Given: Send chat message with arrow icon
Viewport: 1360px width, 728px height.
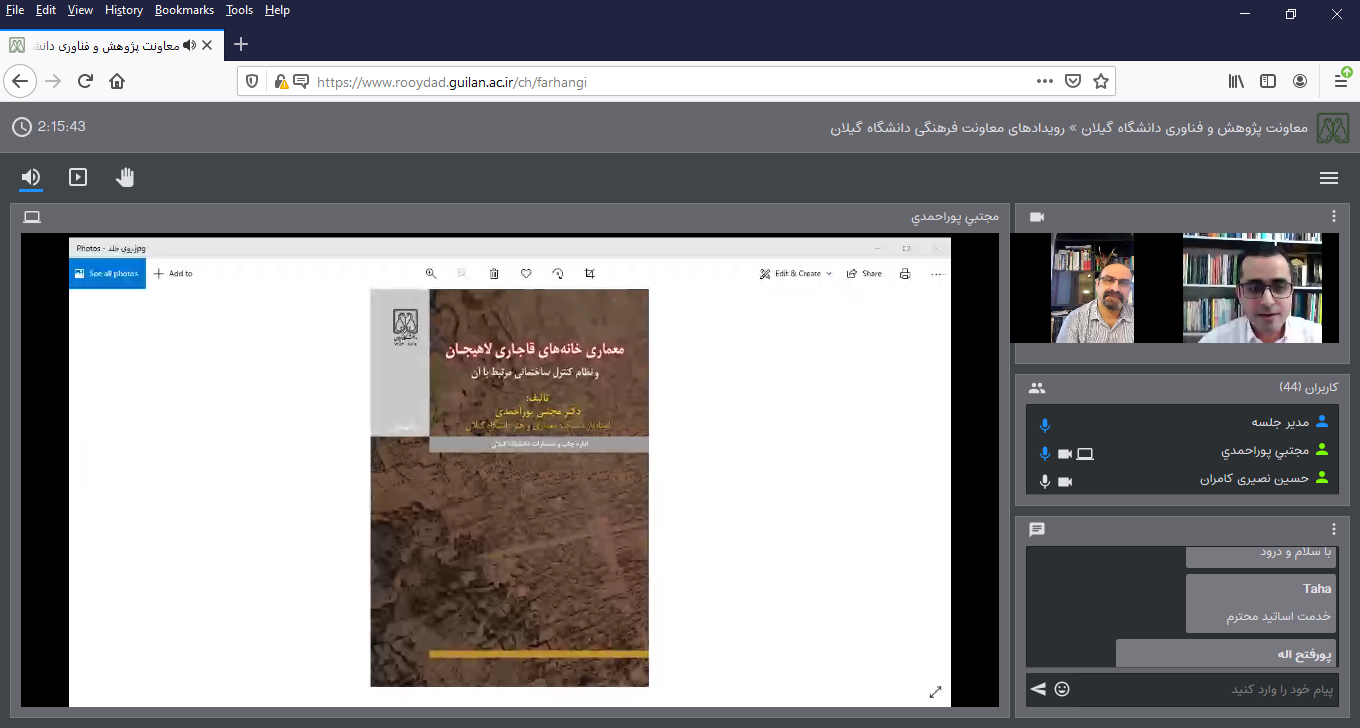Looking at the screenshot, I should (1038, 689).
